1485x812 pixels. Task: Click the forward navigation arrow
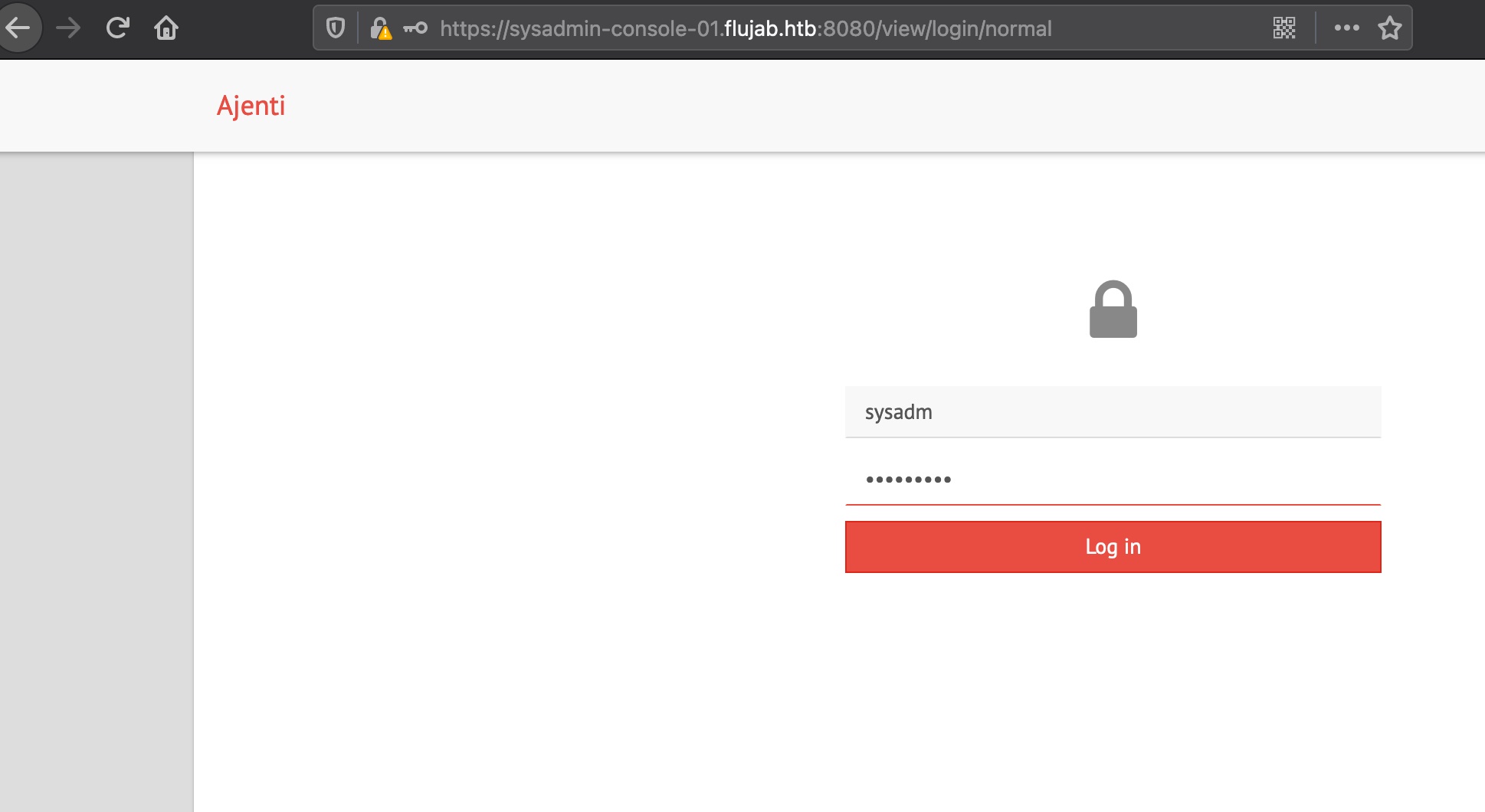point(68,28)
